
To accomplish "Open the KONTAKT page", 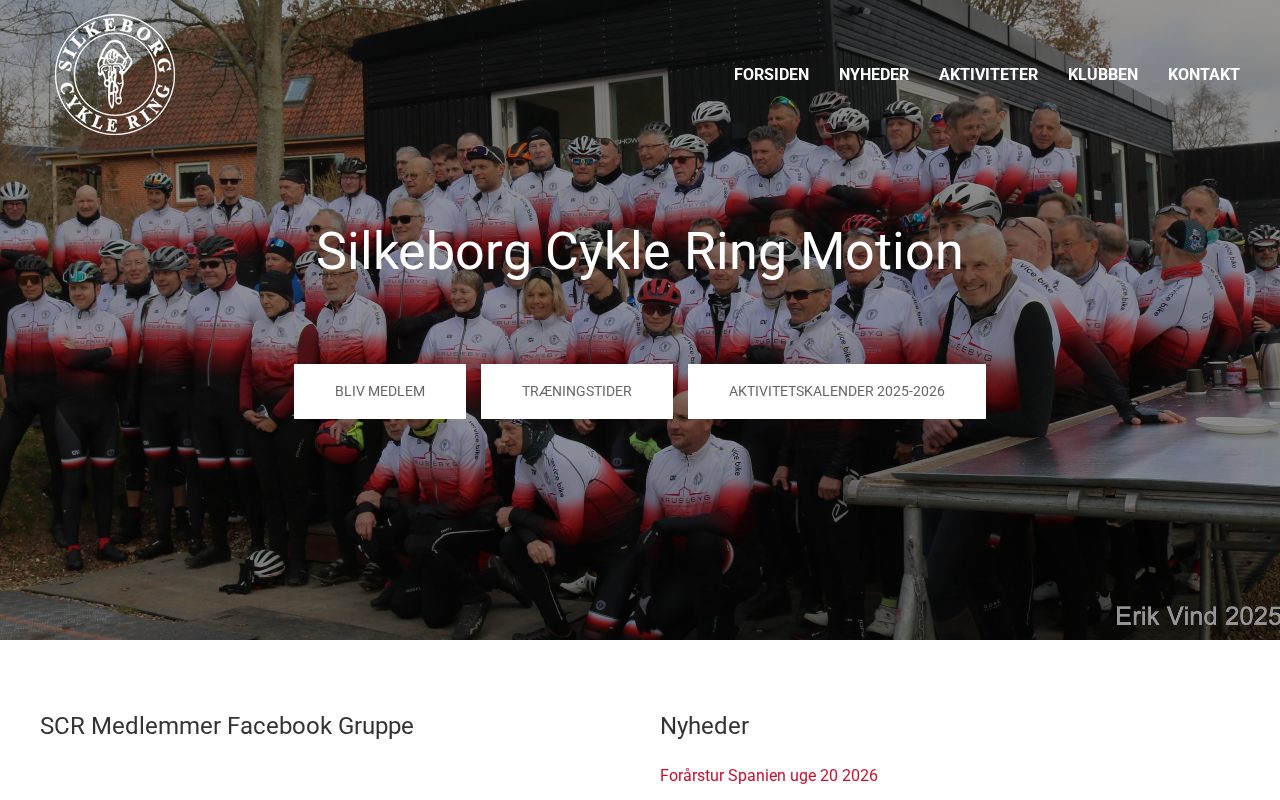I will tap(1204, 75).
